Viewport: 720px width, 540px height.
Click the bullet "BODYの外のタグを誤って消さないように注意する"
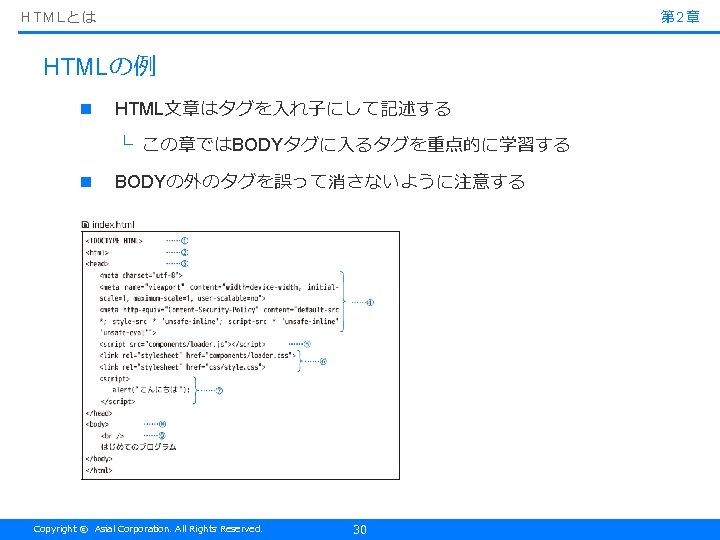tap(320, 182)
